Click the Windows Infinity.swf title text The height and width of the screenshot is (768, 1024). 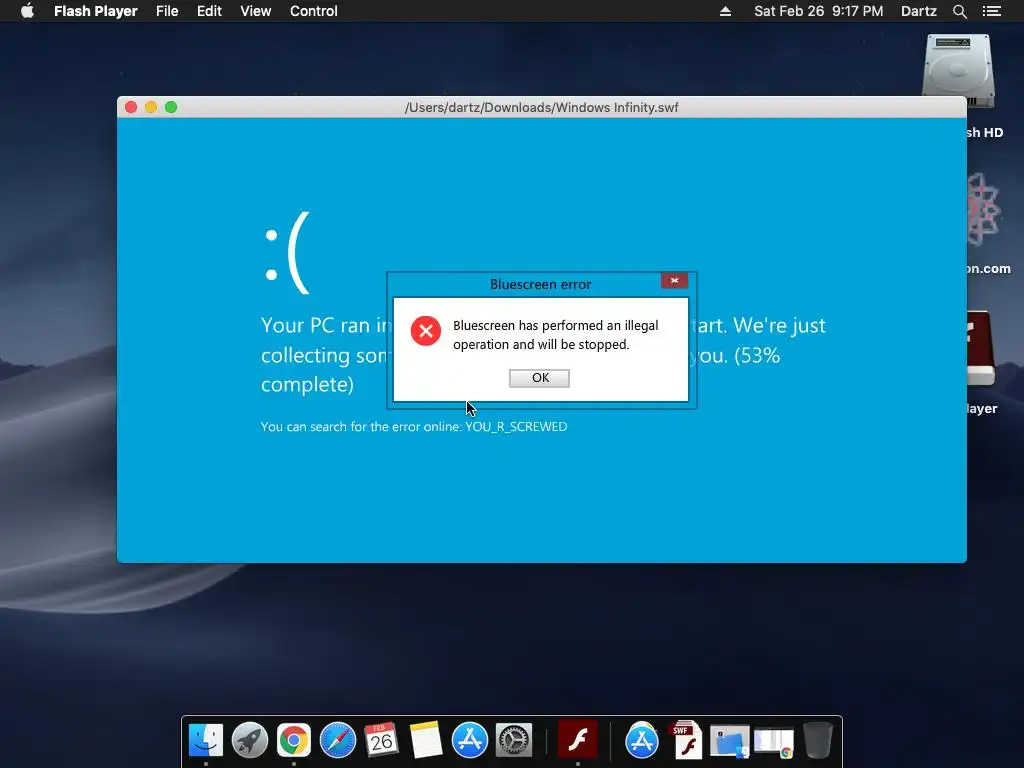click(541, 108)
